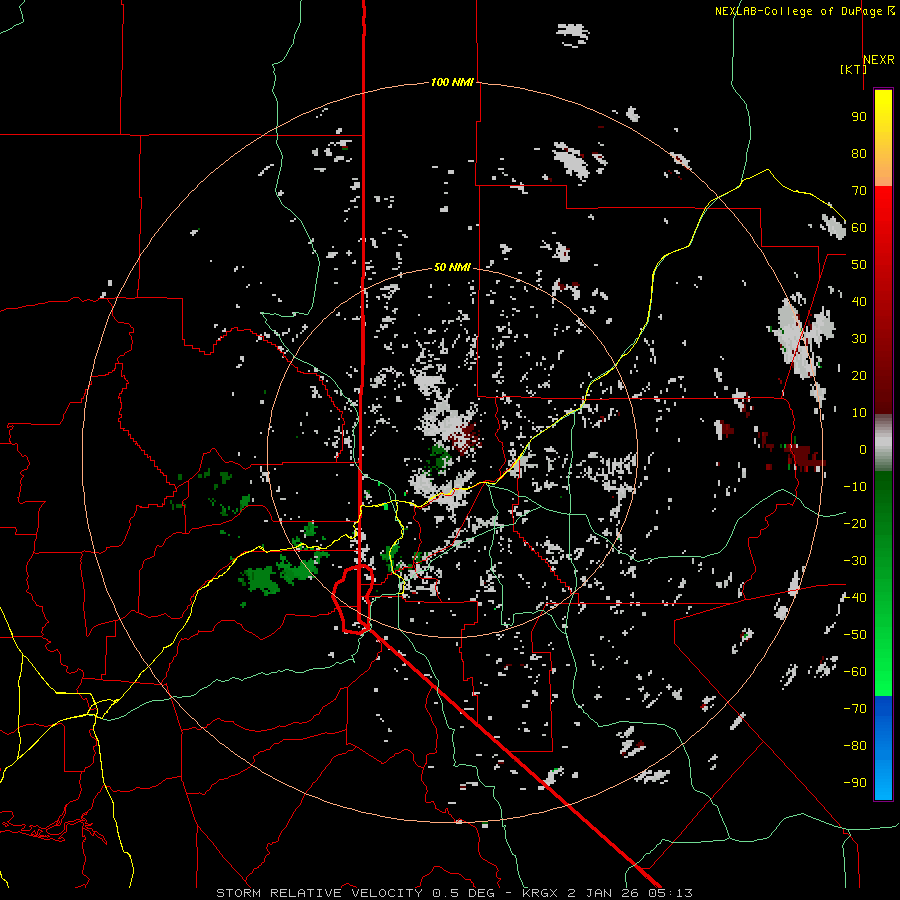Screen dimensions: 900x900
Task: Click the 30 label on velocity scale
Action: [859, 339]
